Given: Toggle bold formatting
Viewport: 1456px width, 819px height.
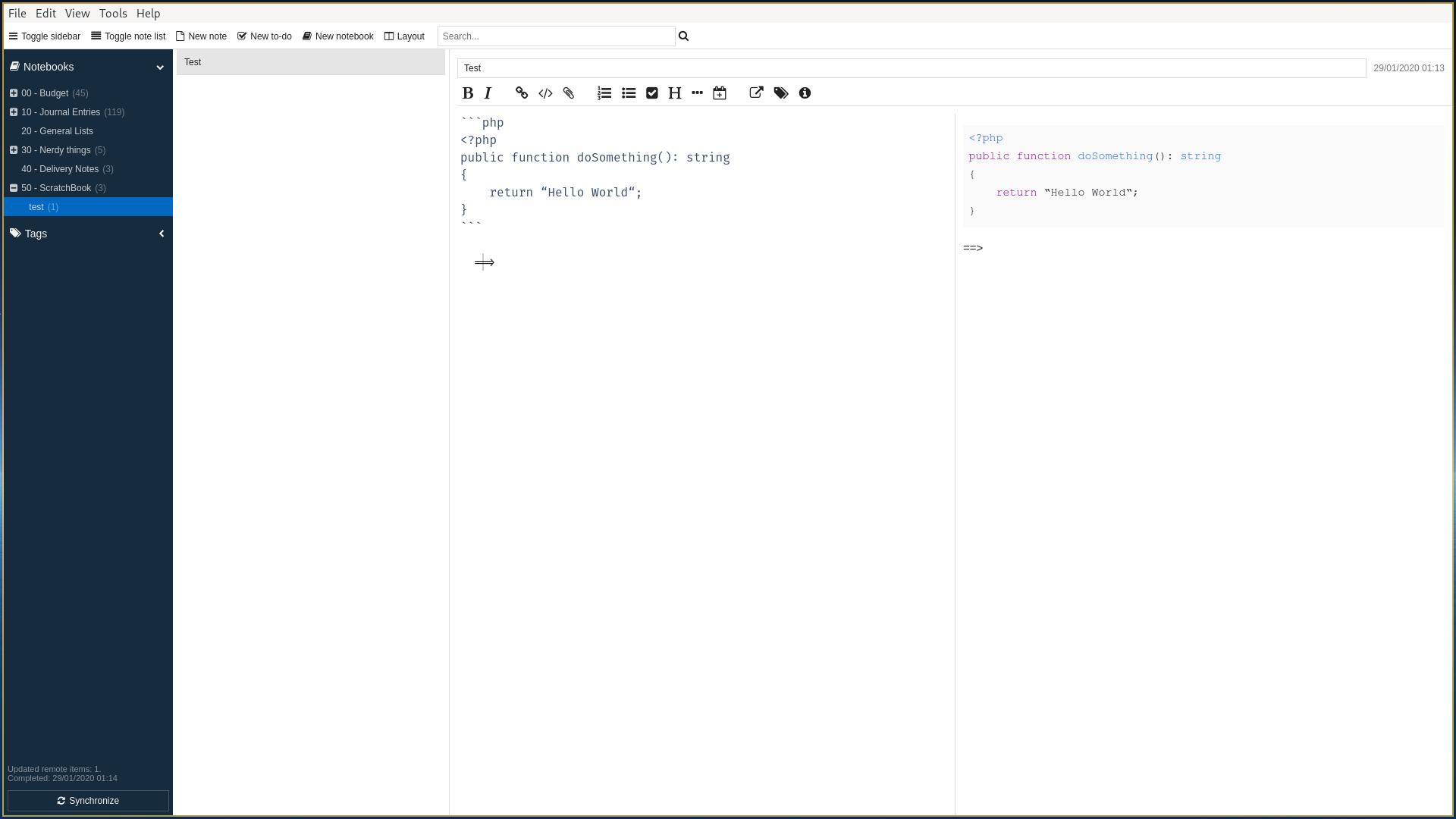Looking at the screenshot, I should [468, 93].
